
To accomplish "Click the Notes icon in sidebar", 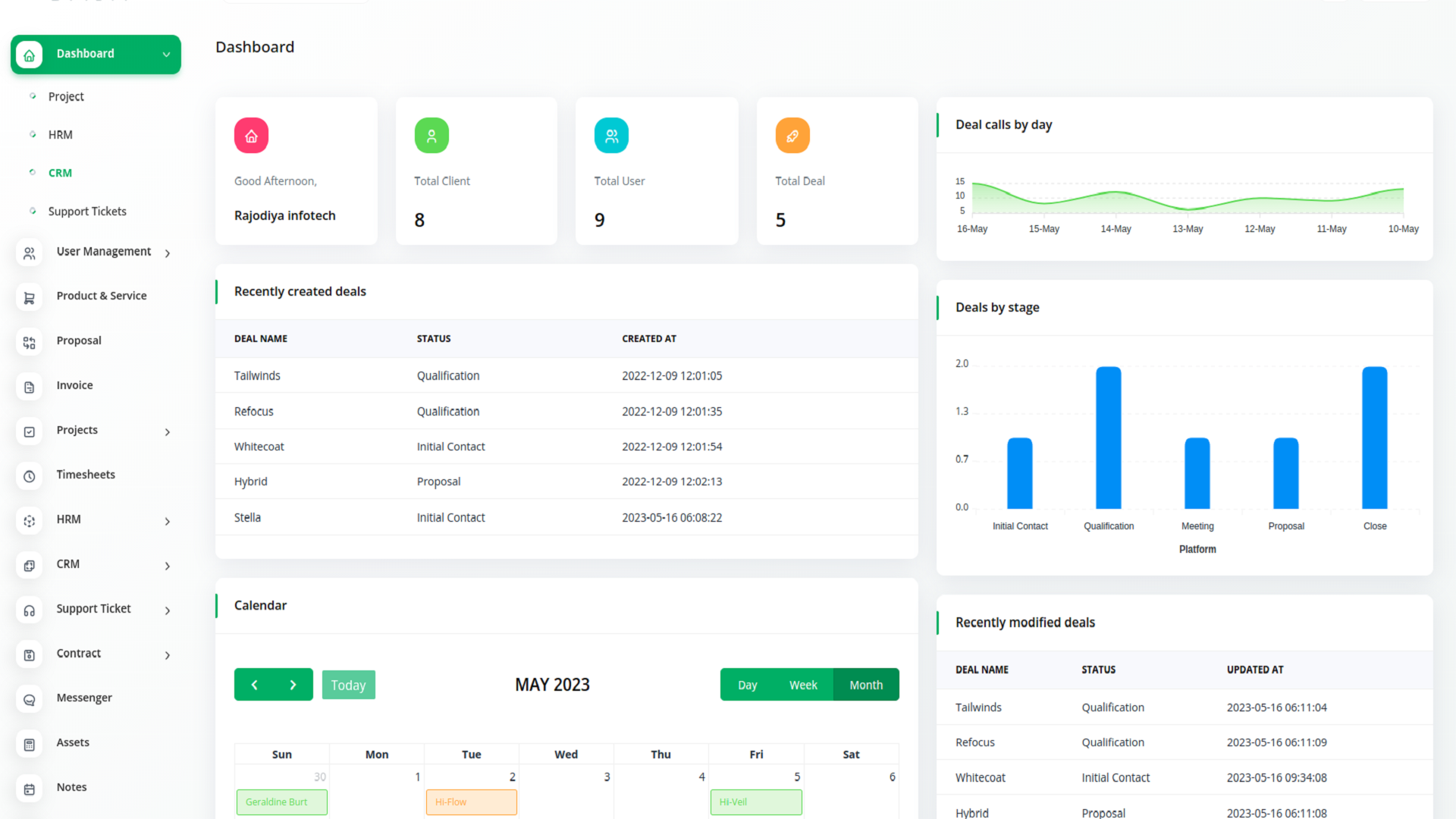I will pos(29,789).
